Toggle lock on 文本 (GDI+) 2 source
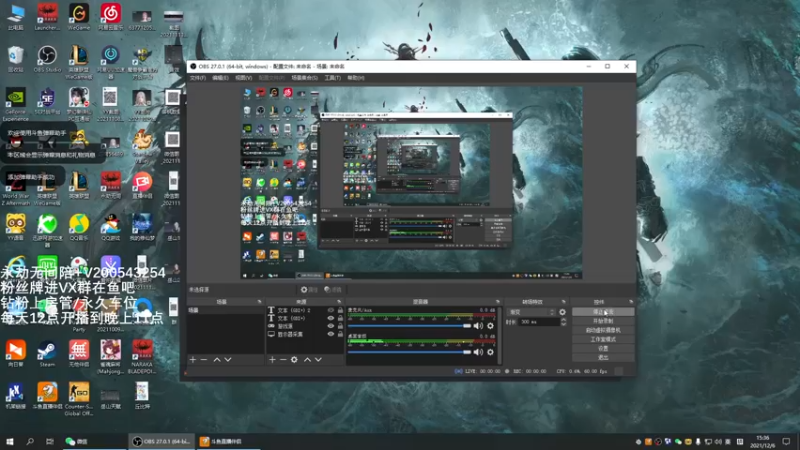The image size is (800, 450). [340, 310]
